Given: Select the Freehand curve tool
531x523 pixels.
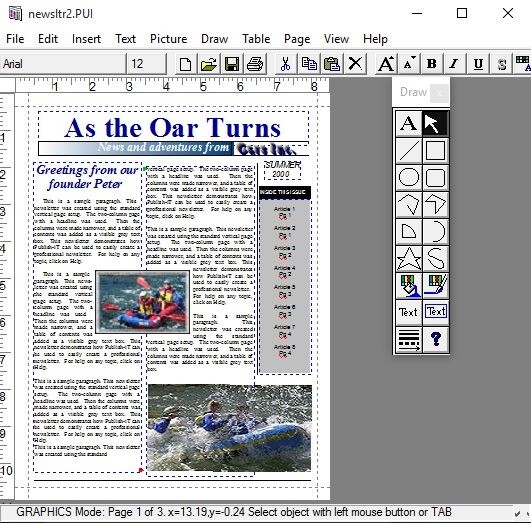Looking at the screenshot, I should click(x=436, y=259).
